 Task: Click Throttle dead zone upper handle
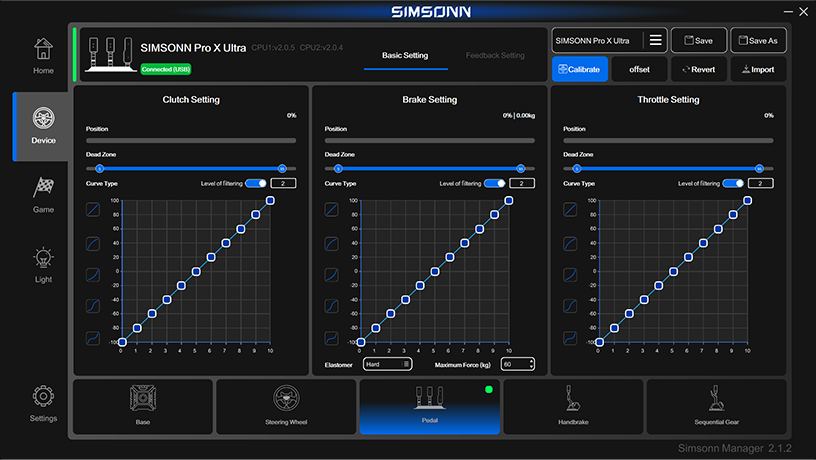[759, 169]
